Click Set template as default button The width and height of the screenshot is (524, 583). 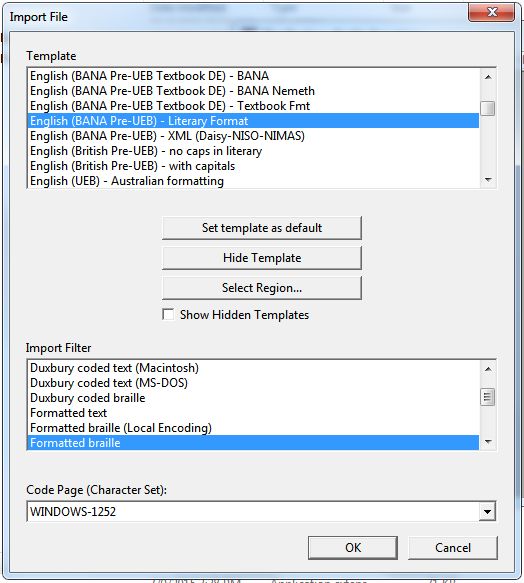[x=262, y=228]
